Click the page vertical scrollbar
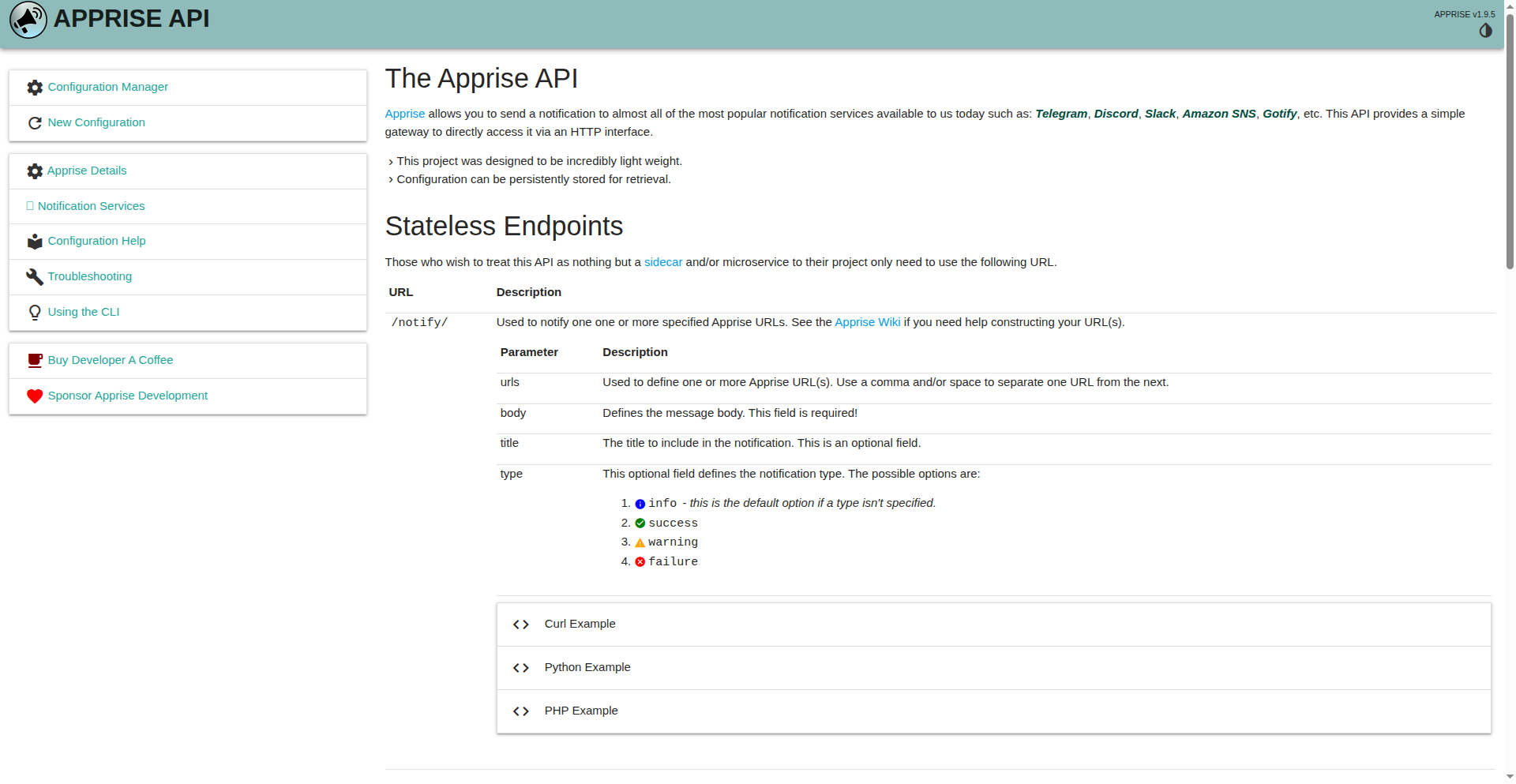This screenshot has height=784, width=1516. point(1510,142)
